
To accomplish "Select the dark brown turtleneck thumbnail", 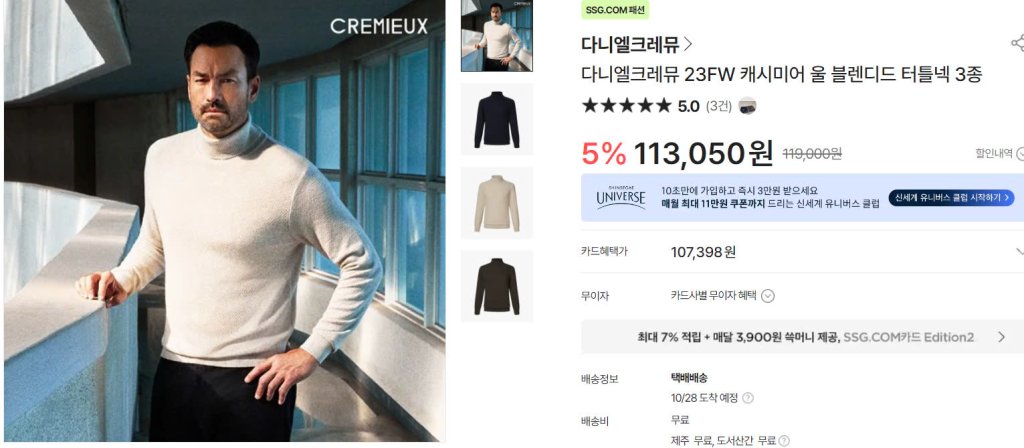I will pyautogui.click(x=497, y=286).
